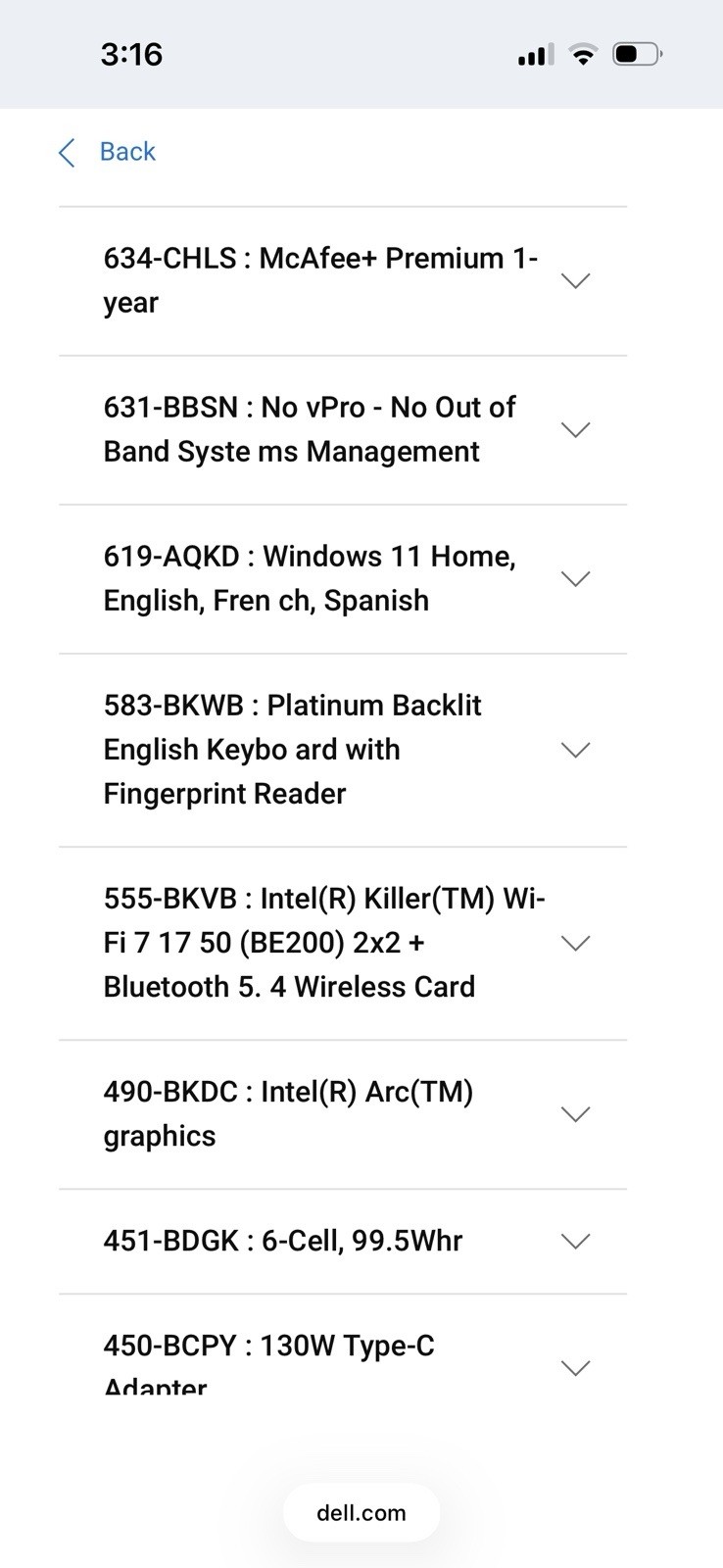Expand the 6-Cell 99.5Whr battery chevron

tap(575, 1242)
